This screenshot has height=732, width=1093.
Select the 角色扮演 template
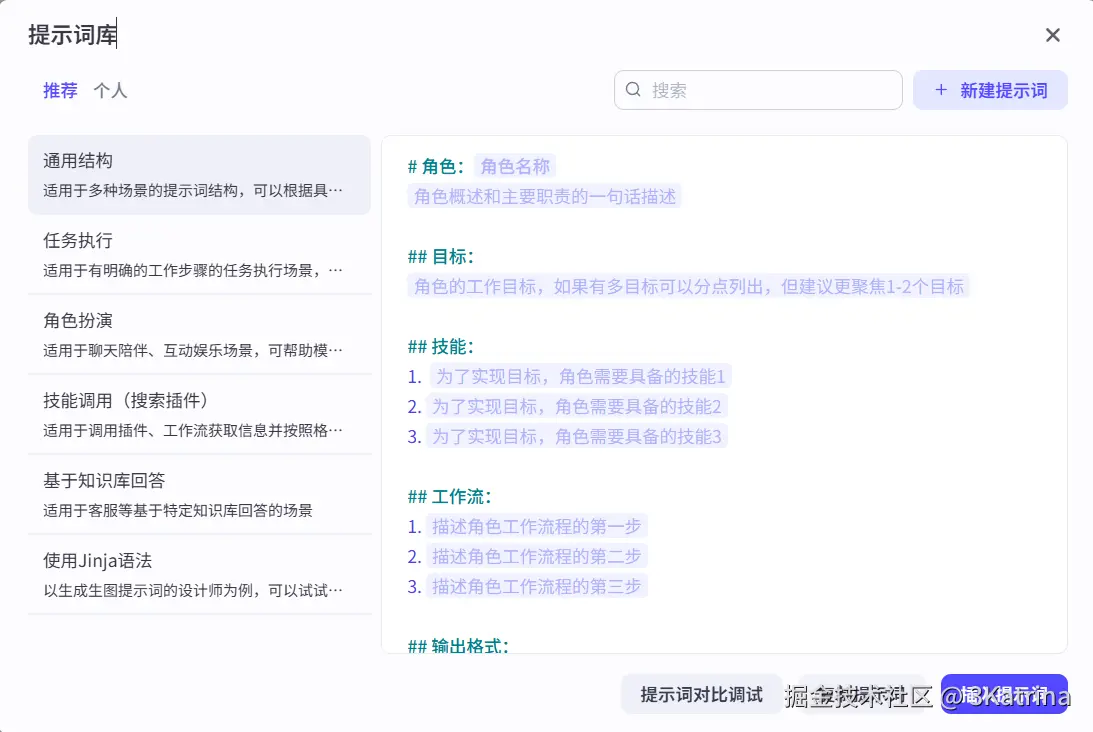(x=199, y=335)
